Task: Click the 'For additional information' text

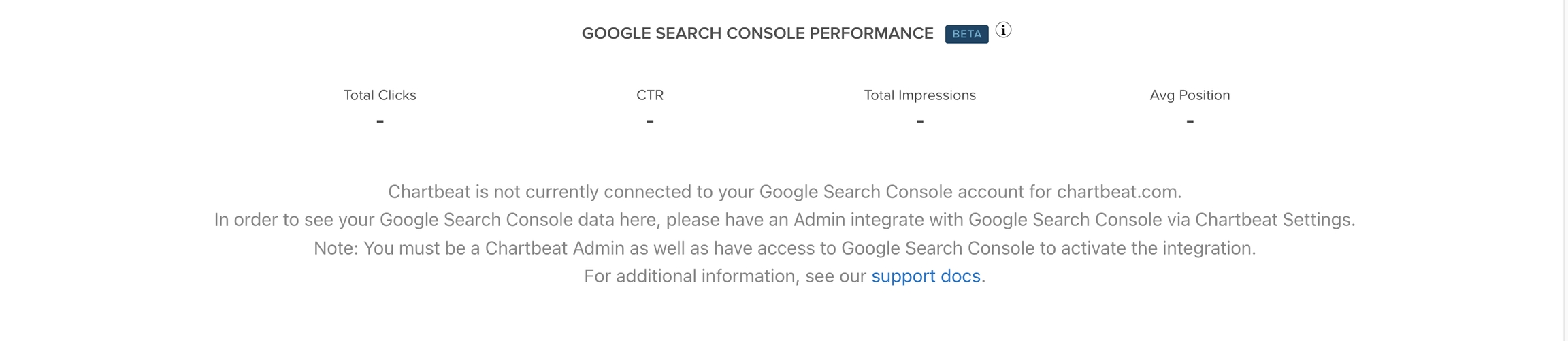Action: tap(725, 276)
